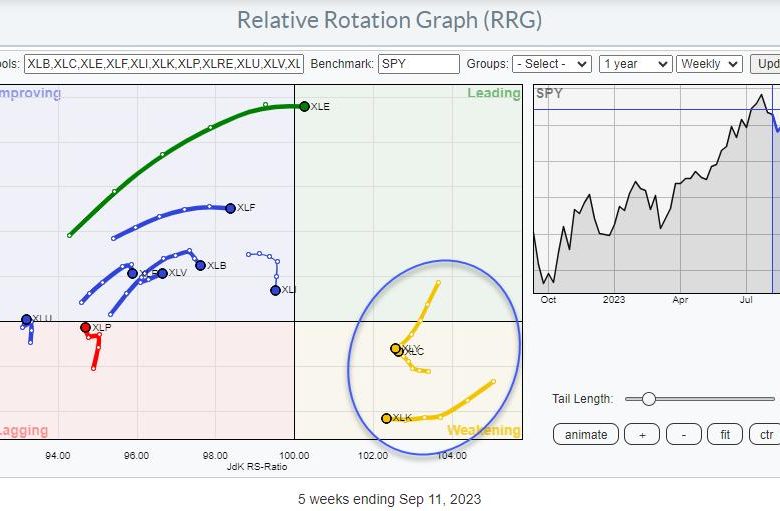Screen dimensions: 780x511
Task: Click the yellow XLY data point marker
Action: [x=395, y=349]
